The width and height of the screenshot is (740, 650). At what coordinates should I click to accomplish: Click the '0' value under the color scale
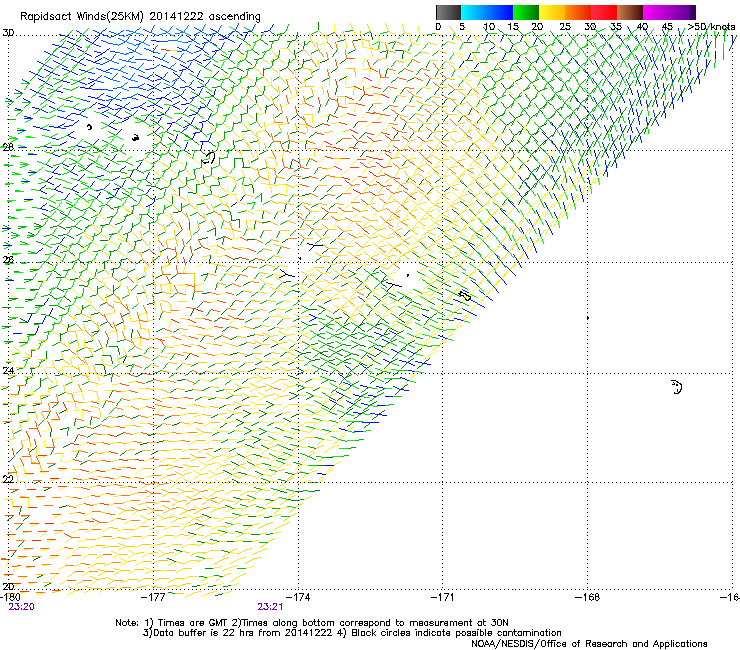point(438,26)
